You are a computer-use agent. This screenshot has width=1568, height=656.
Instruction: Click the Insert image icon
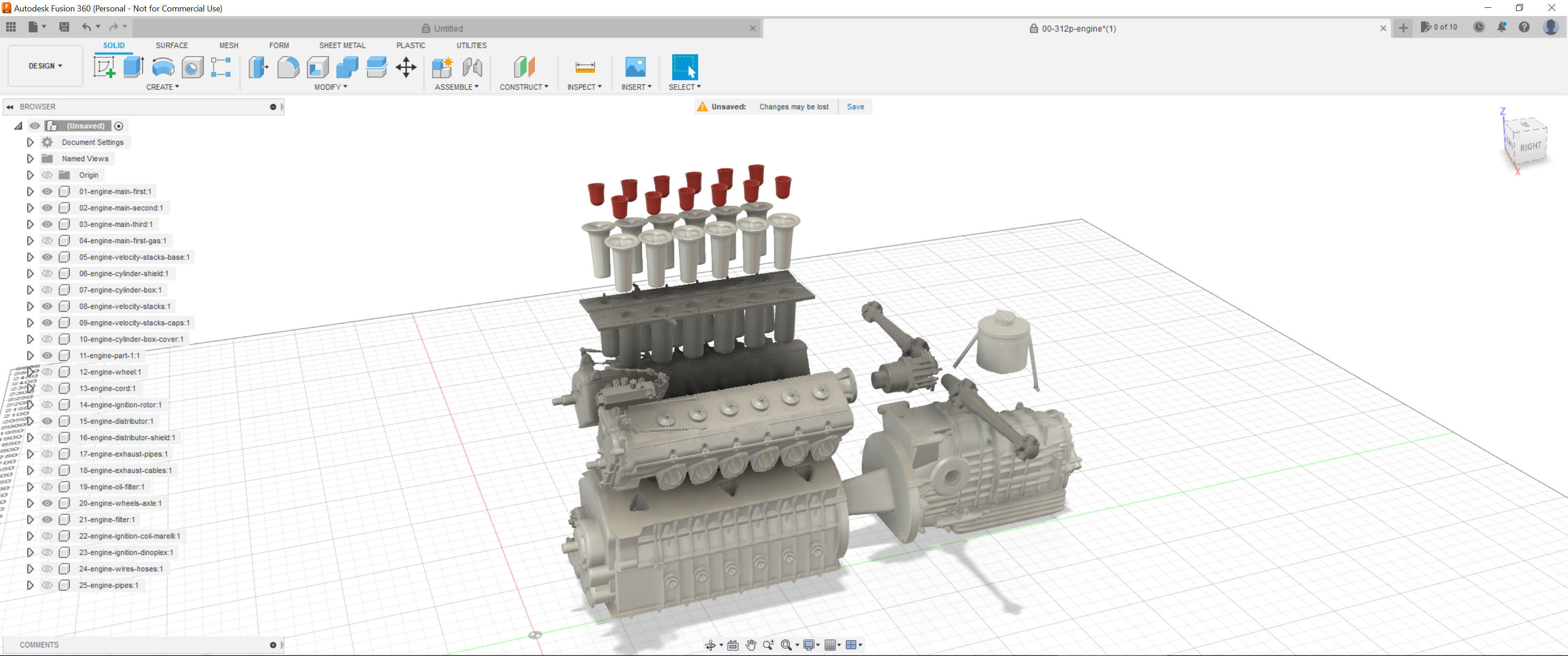(x=635, y=67)
